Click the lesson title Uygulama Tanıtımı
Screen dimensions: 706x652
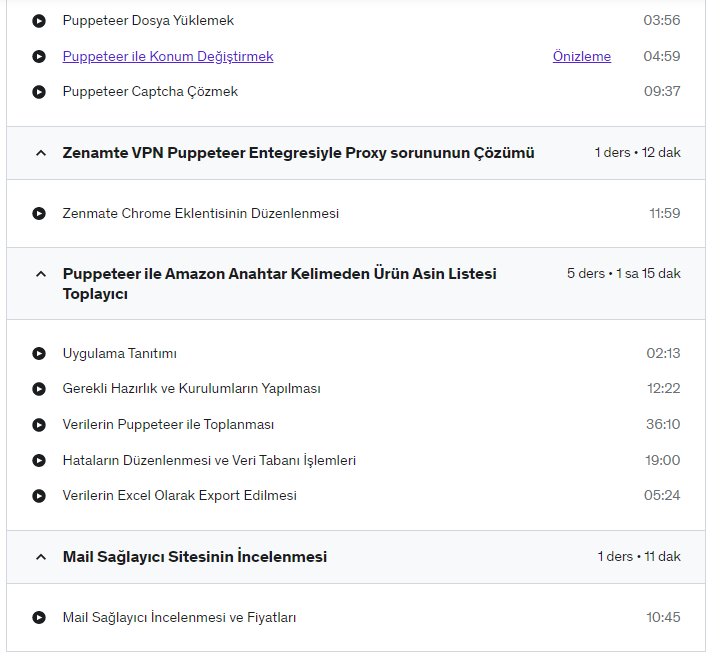120,353
